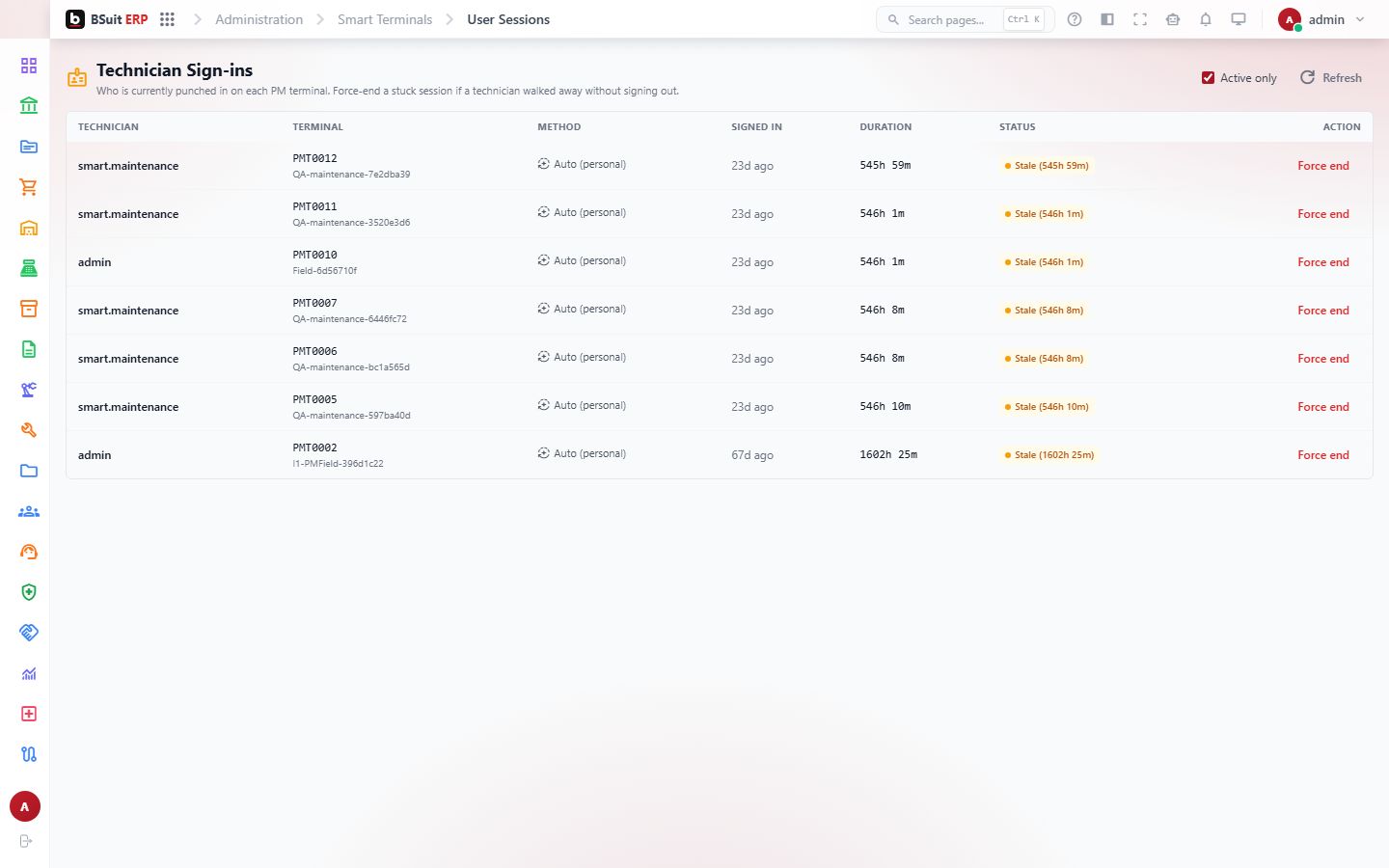Click the 545h 59m duration value

(x=885, y=166)
